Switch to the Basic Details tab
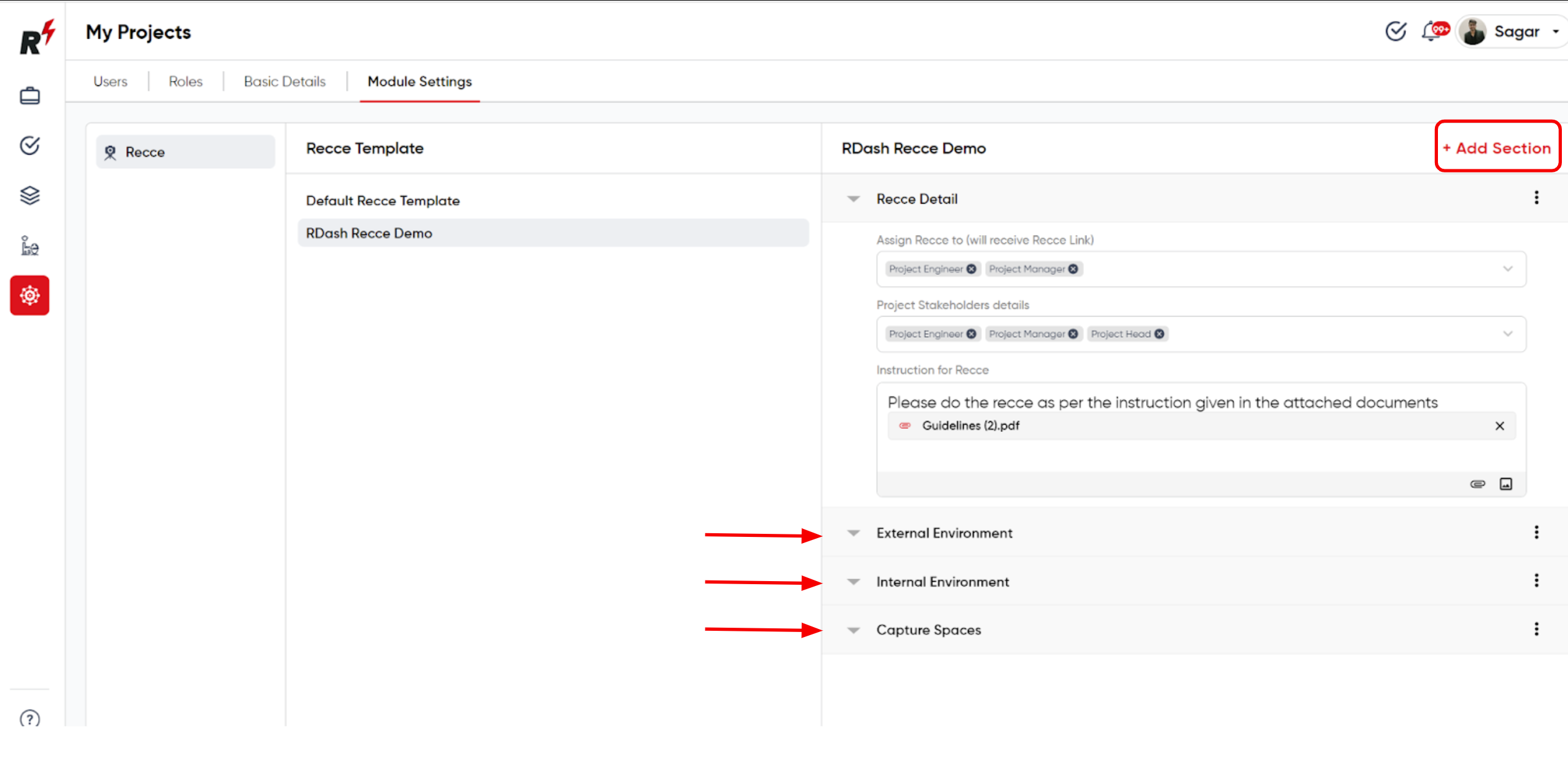The height and width of the screenshot is (775, 1568). click(285, 82)
